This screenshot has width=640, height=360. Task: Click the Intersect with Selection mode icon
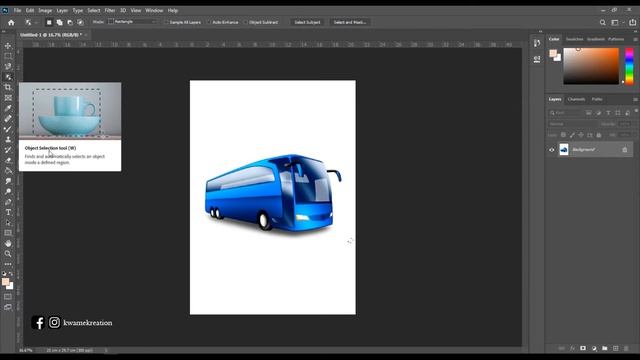pyautogui.click(x=80, y=22)
